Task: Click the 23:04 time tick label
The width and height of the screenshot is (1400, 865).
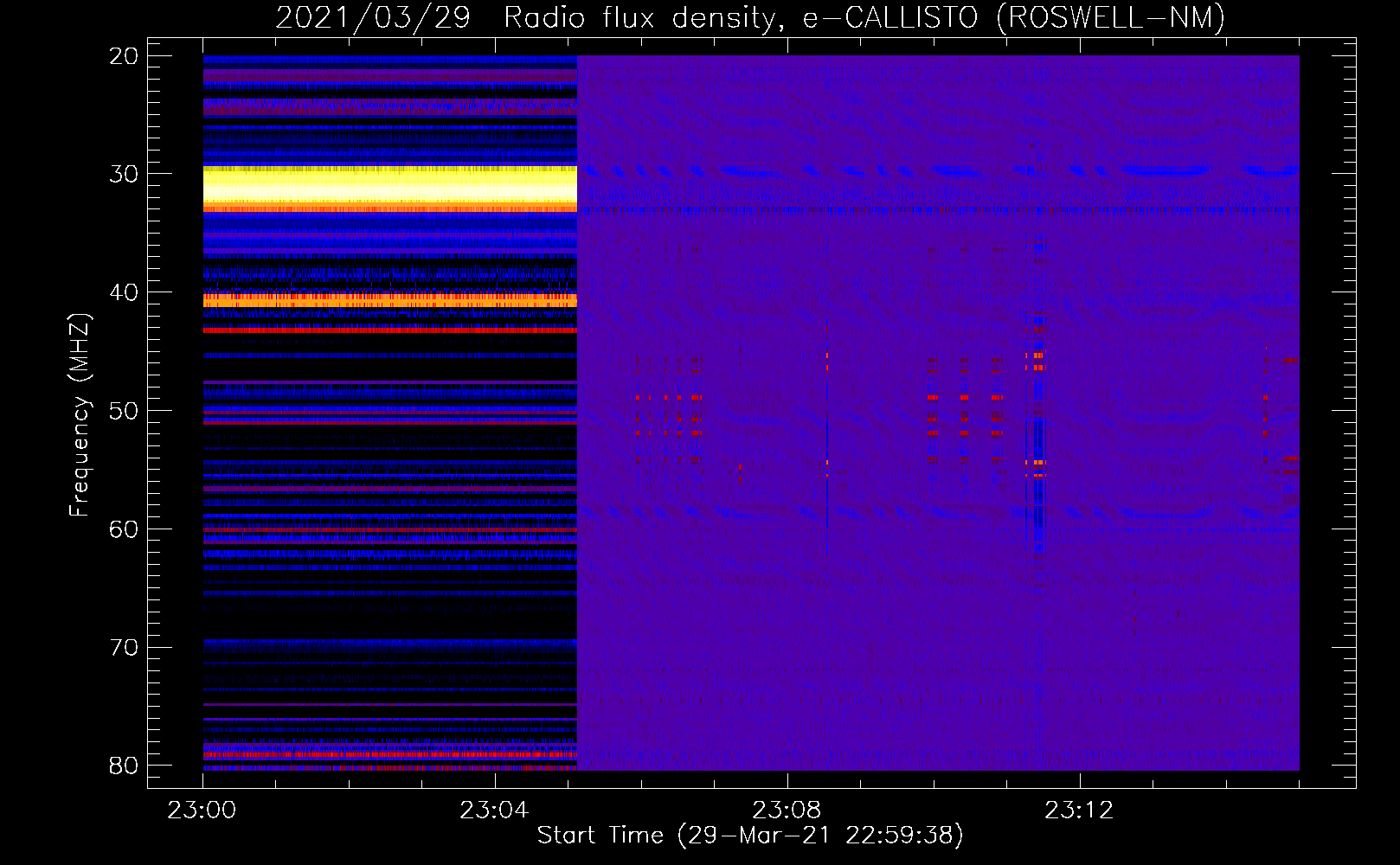Action: point(494,811)
